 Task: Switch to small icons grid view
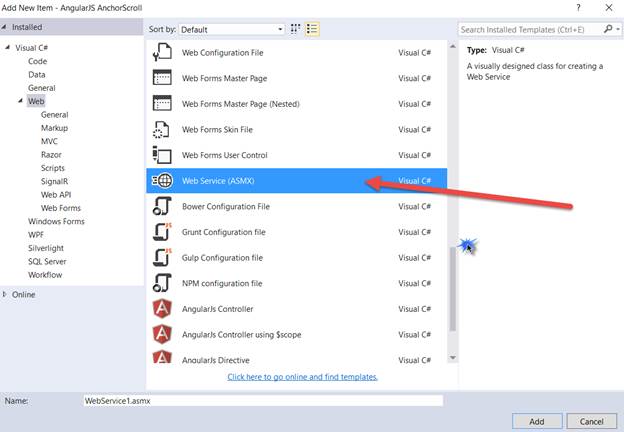295,29
